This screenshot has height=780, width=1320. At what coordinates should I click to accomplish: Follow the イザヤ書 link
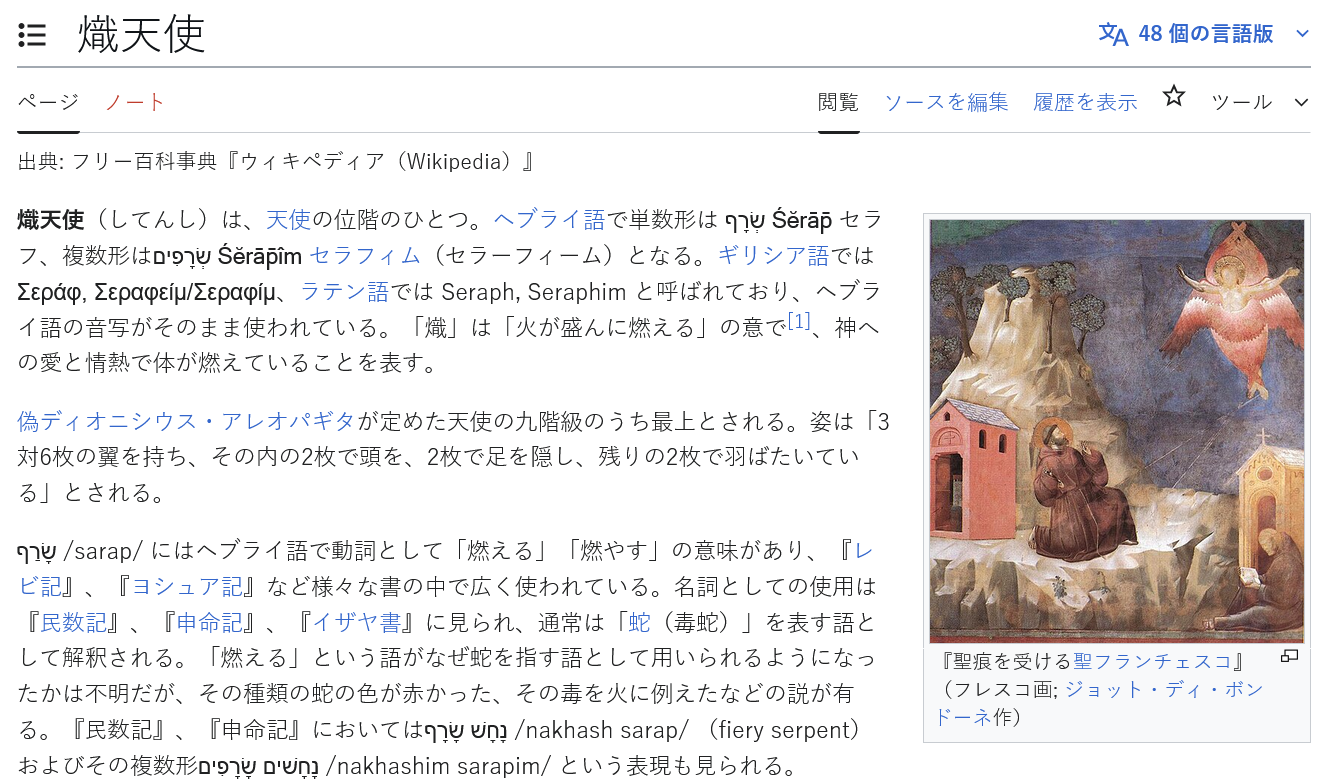[x=356, y=622]
